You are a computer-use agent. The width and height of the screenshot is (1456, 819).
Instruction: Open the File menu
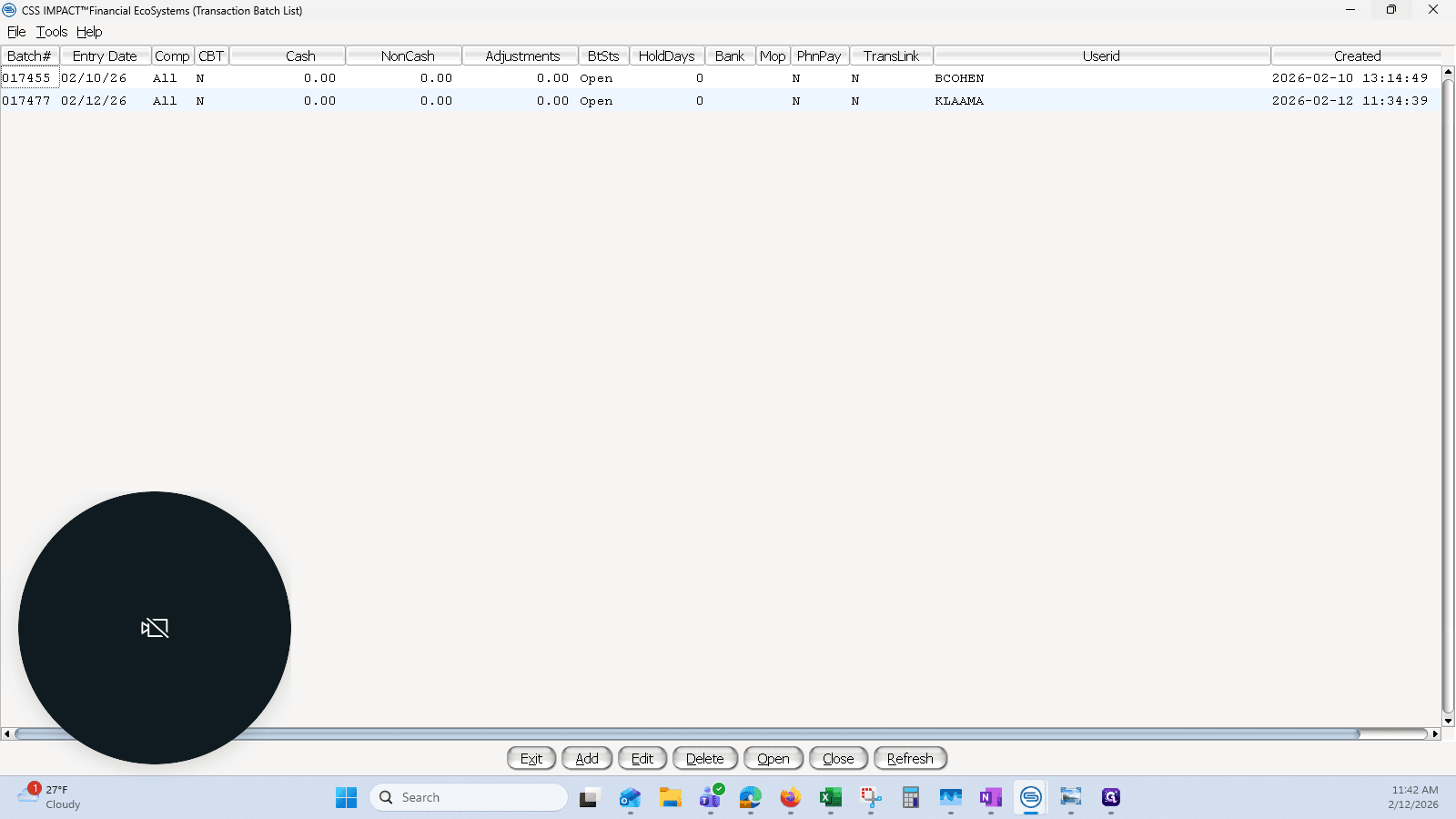point(16,32)
